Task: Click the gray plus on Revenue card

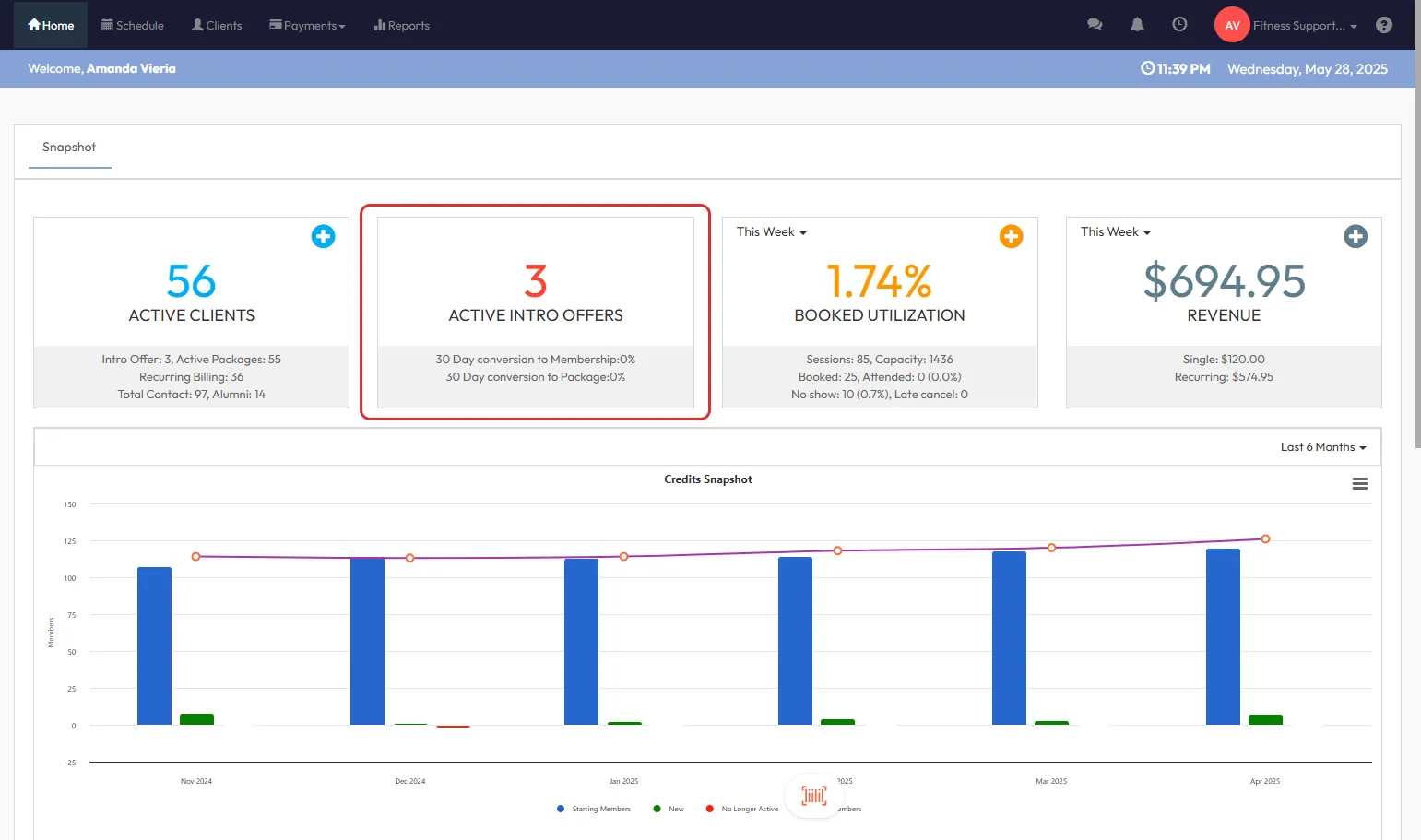Action: (1355, 236)
